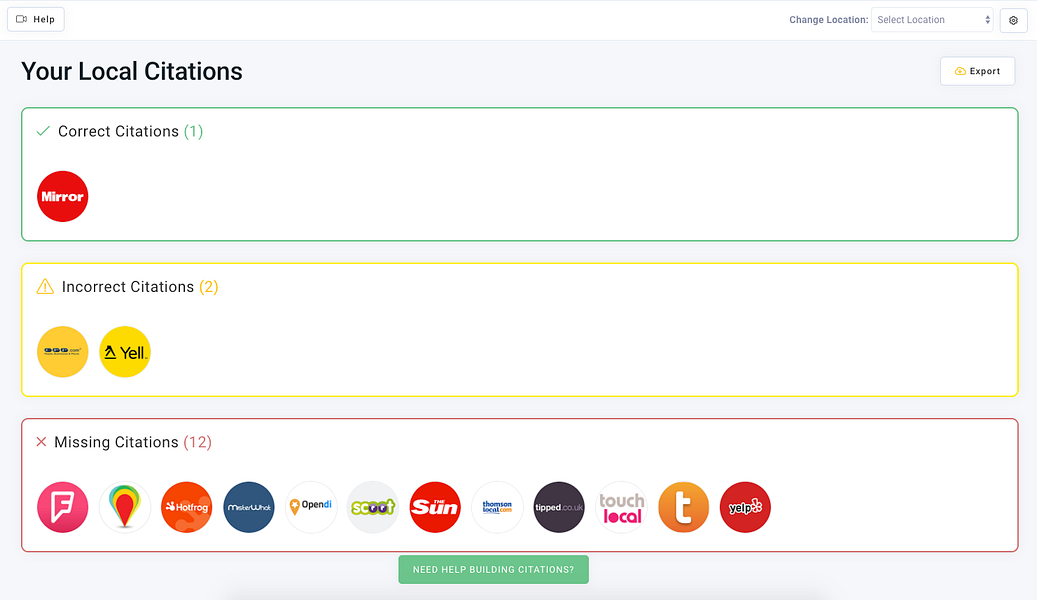Select the Foursquare missing citation icon
This screenshot has height=600, width=1037.
point(63,507)
